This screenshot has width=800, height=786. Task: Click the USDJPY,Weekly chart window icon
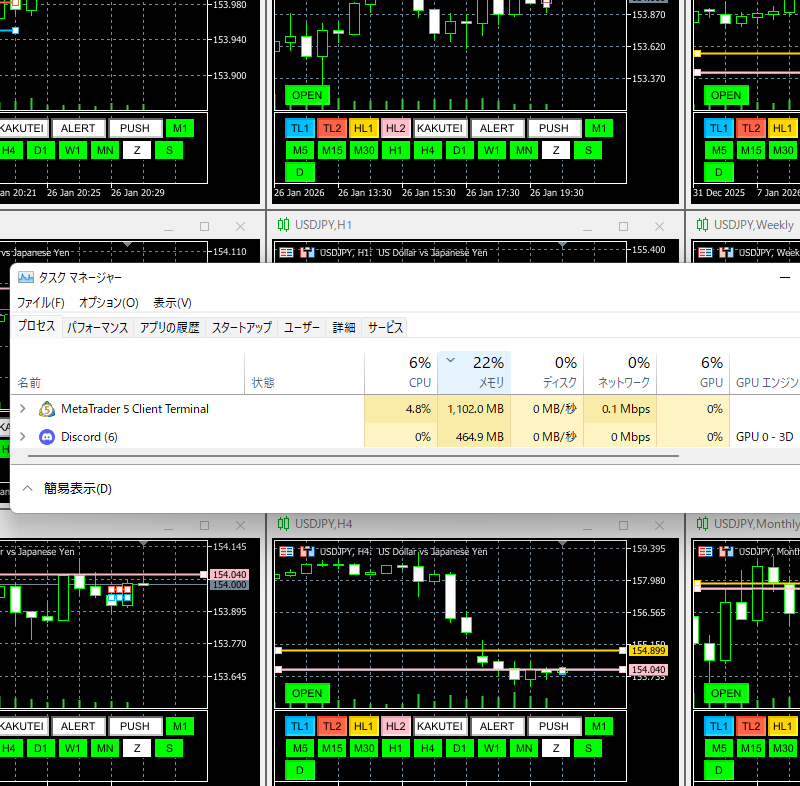702,225
